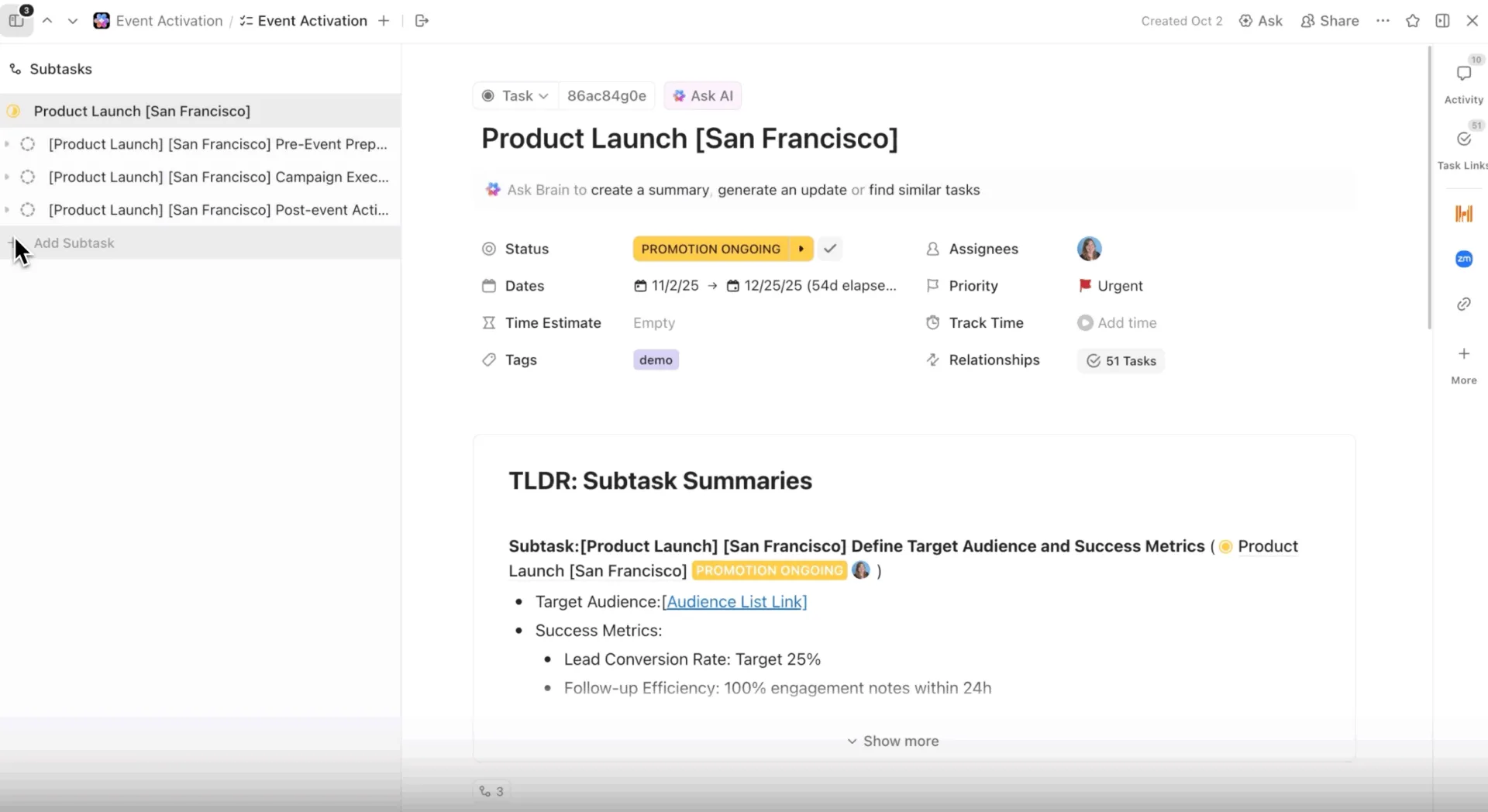Click the TLDR: Subtask Summaries heading

(x=660, y=481)
